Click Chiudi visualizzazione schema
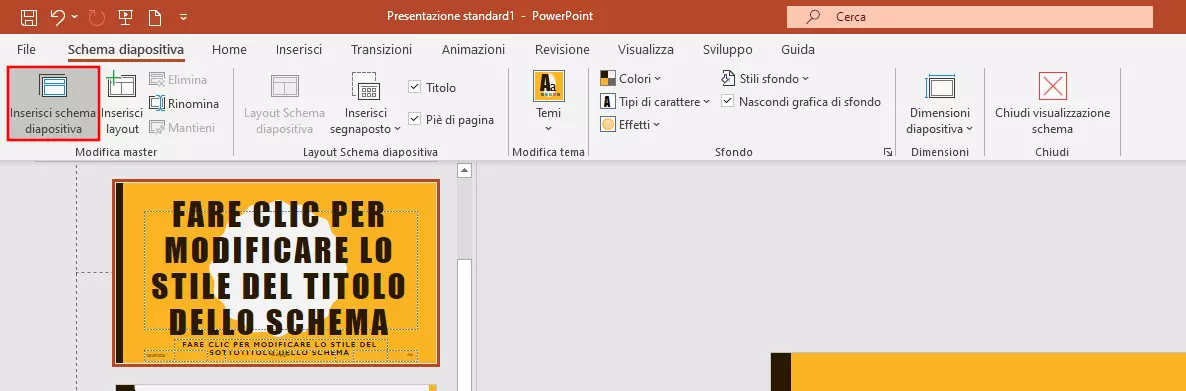The width and height of the screenshot is (1186, 391). click(1052, 104)
